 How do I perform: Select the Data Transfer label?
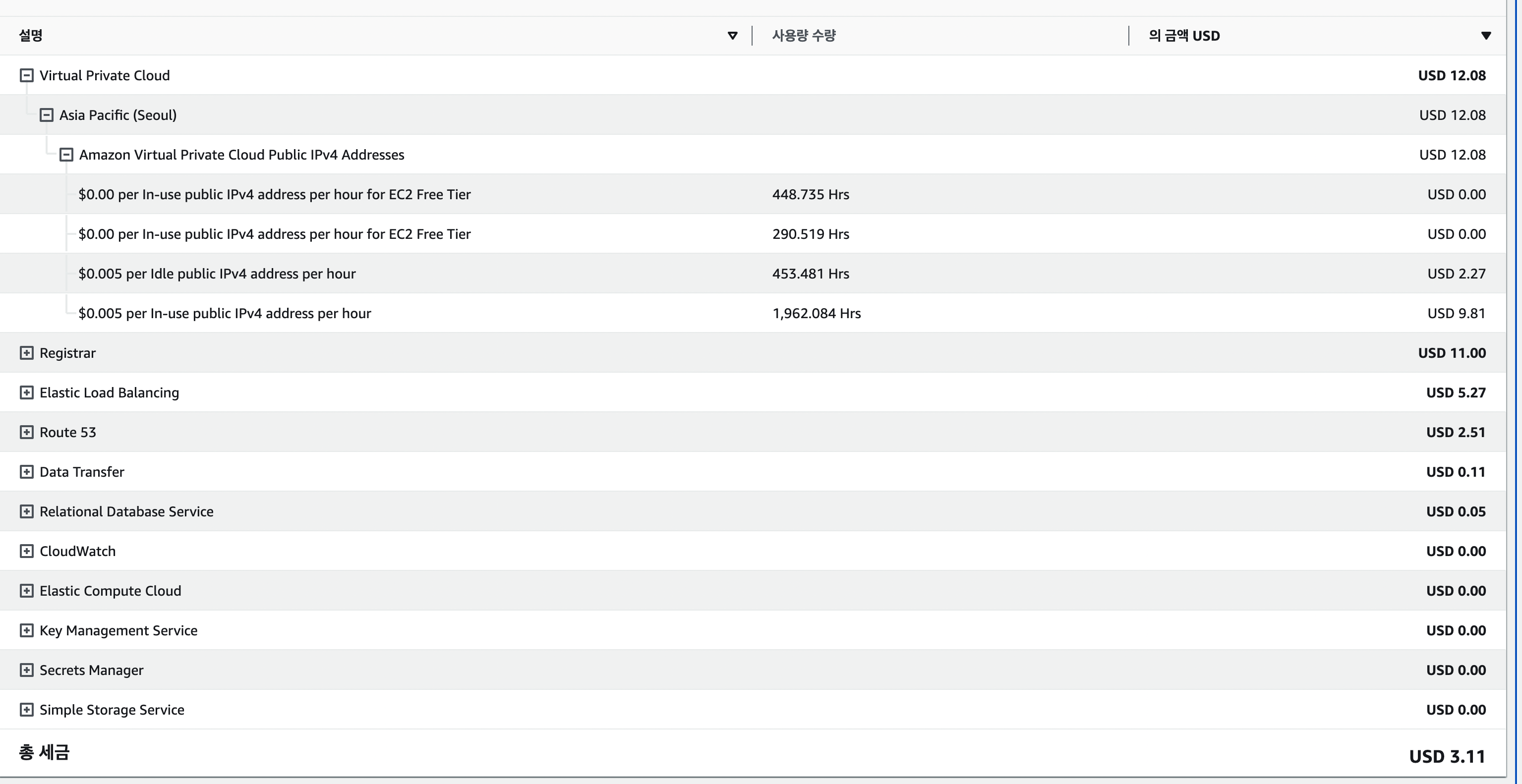click(82, 471)
